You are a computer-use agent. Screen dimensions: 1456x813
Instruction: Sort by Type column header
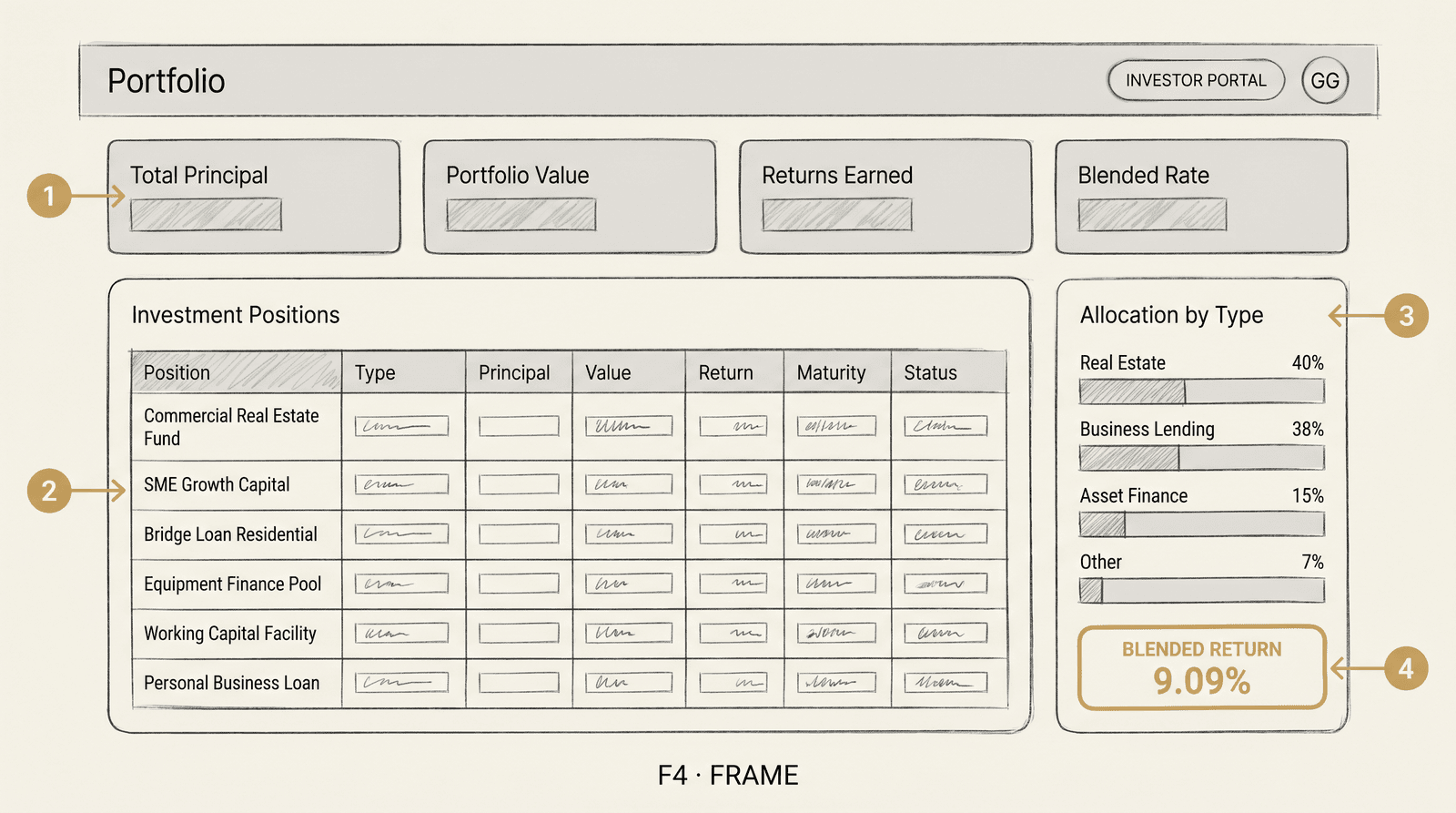[403, 372]
